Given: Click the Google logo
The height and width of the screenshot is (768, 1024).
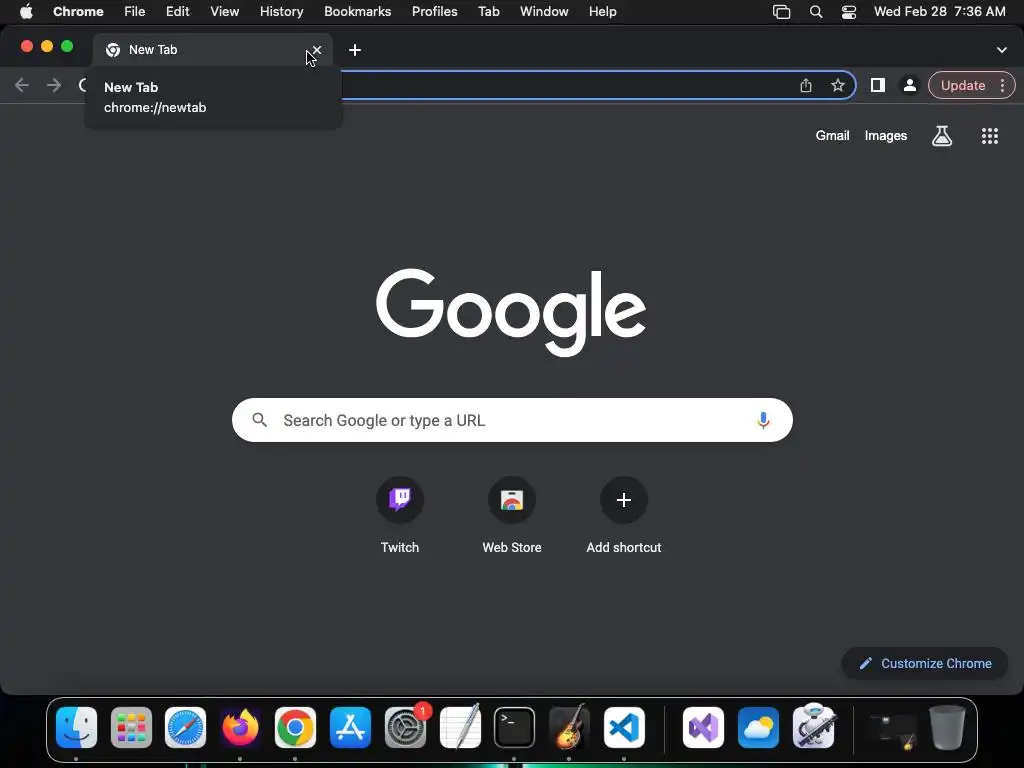Looking at the screenshot, I should click(511, 312).
